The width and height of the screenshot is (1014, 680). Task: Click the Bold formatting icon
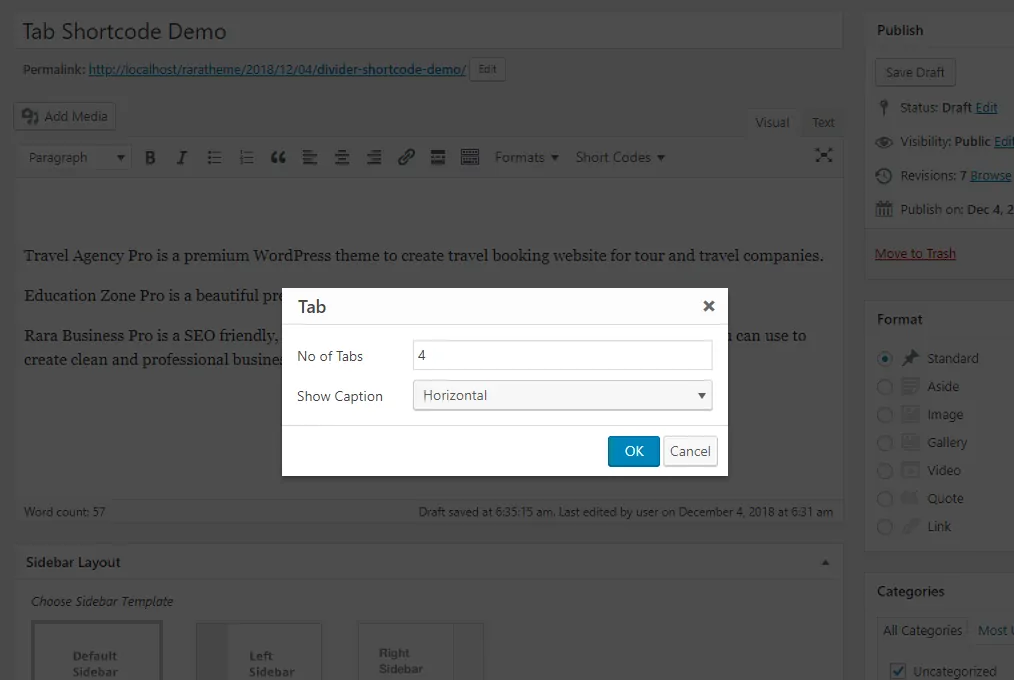[x=150, y=157]
